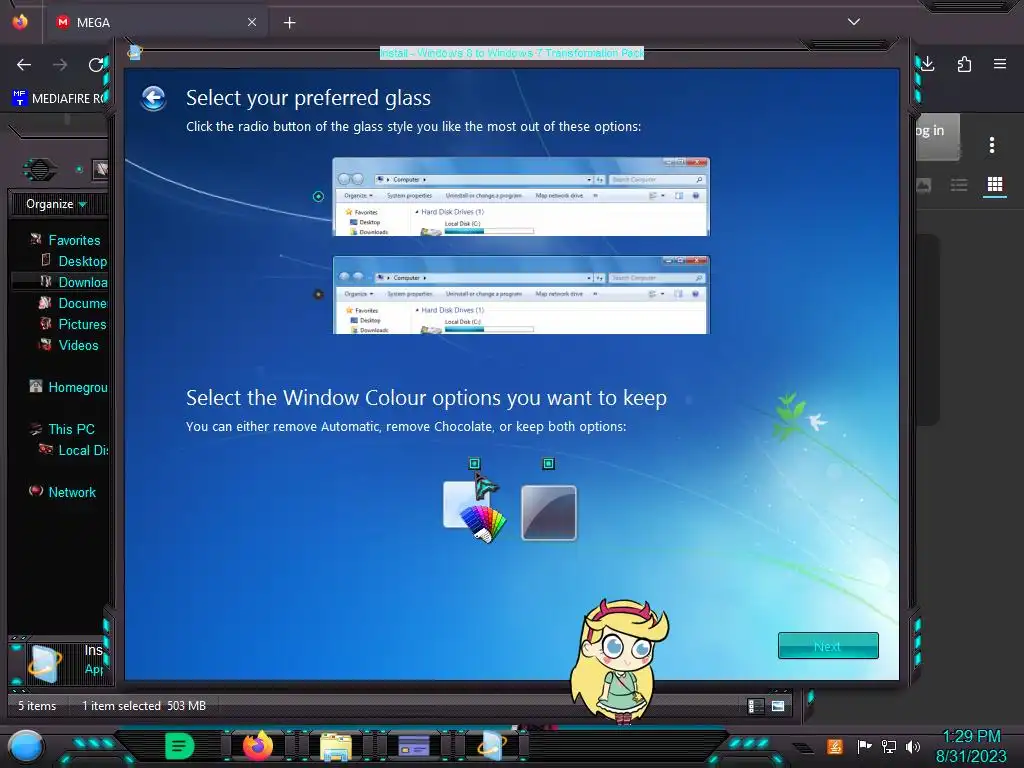Open the Firefox extensions puzzle icon
Screen dimensions: 1024x768
click(964, 64)
